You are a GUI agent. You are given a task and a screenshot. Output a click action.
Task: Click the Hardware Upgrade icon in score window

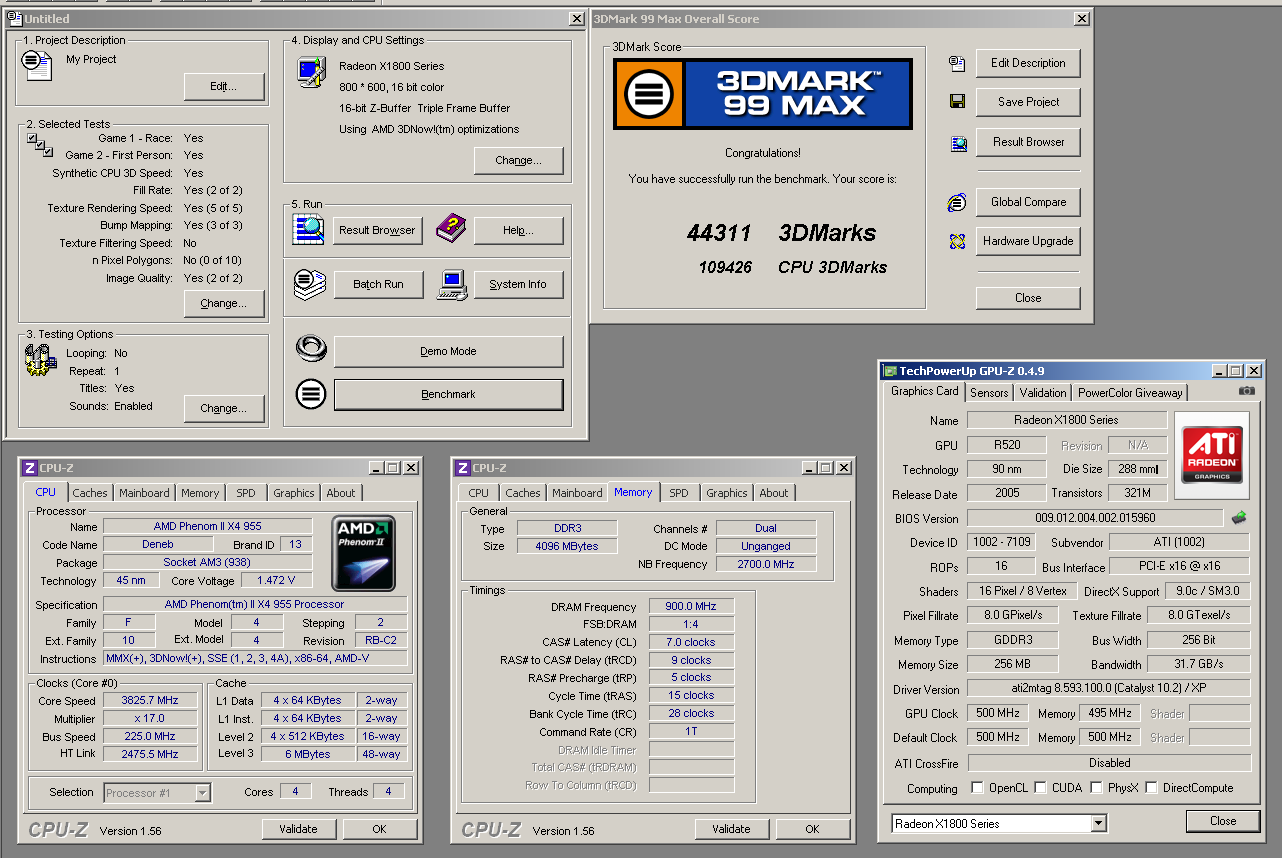tap(957, 241)
